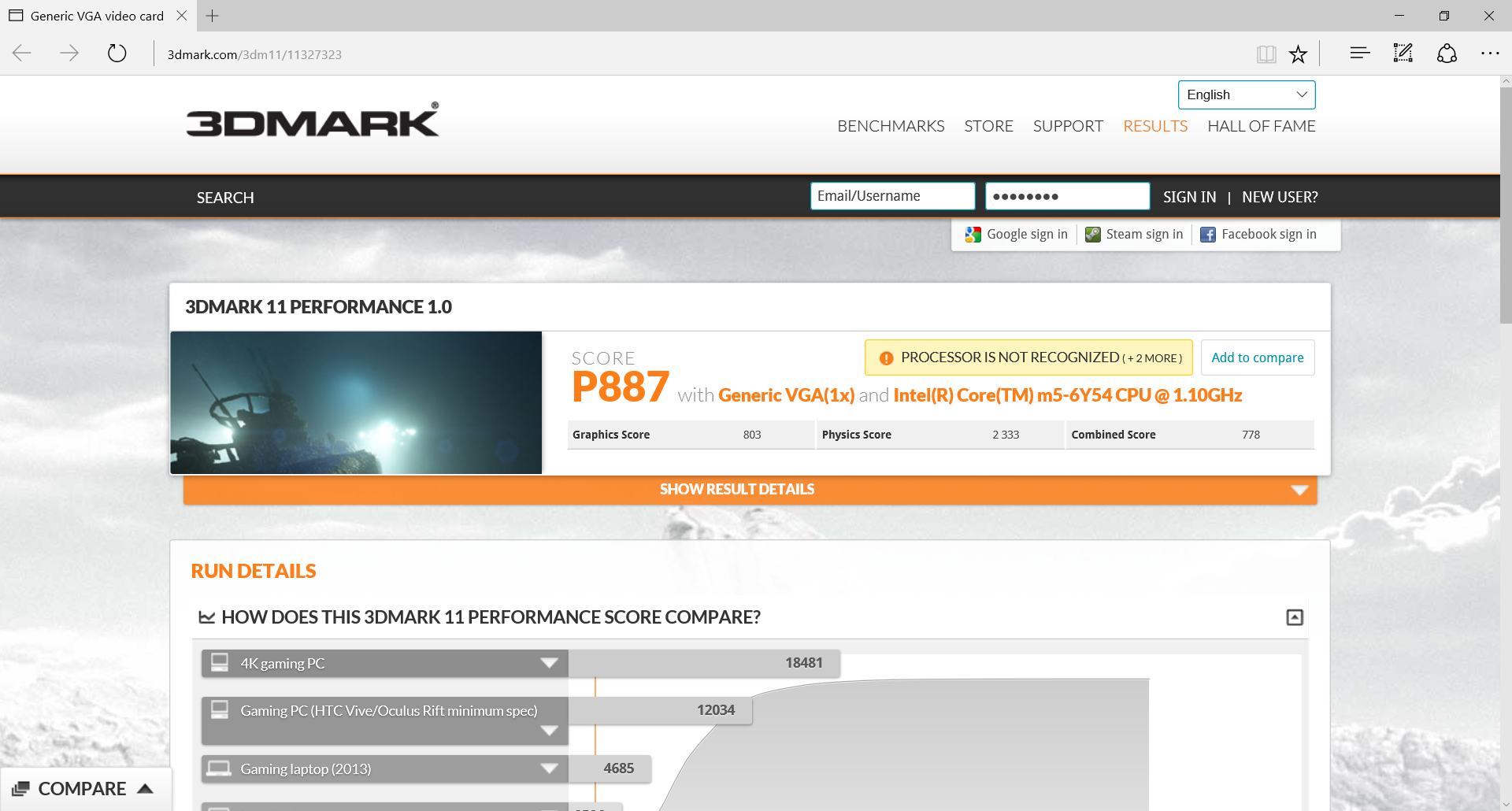Click the chart icon beside comparison heading
1512x811 pixels.
207,617
